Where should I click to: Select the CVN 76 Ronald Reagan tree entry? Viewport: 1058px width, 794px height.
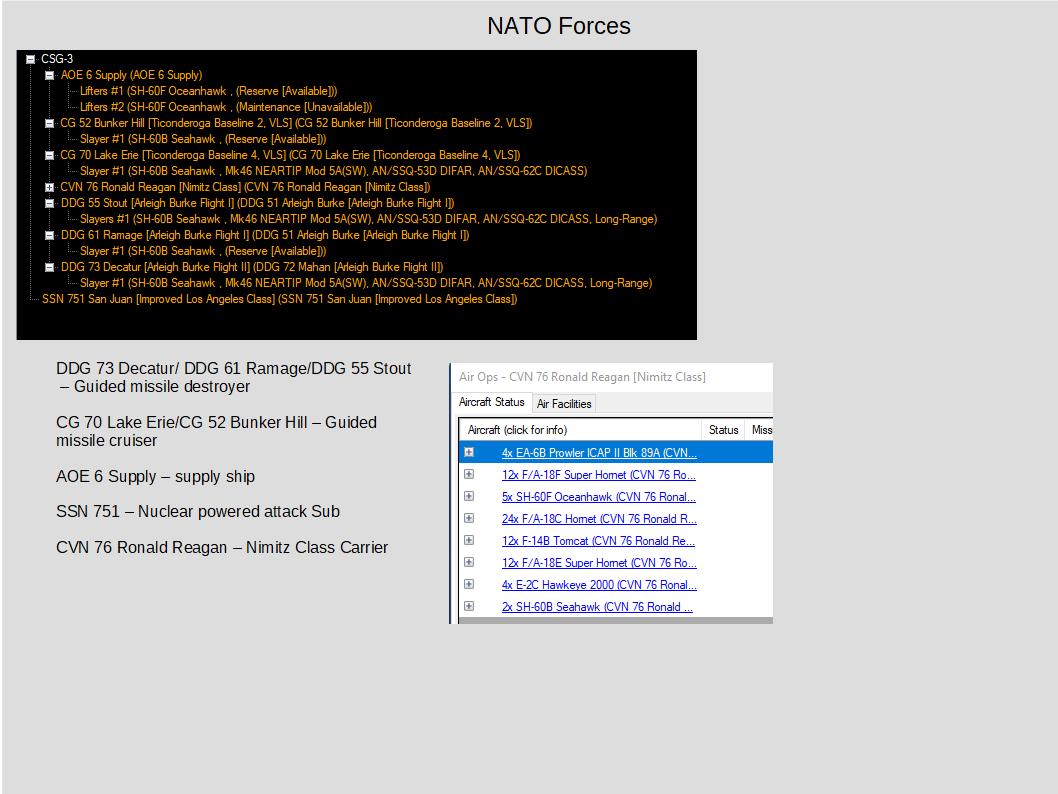point(245,187)
